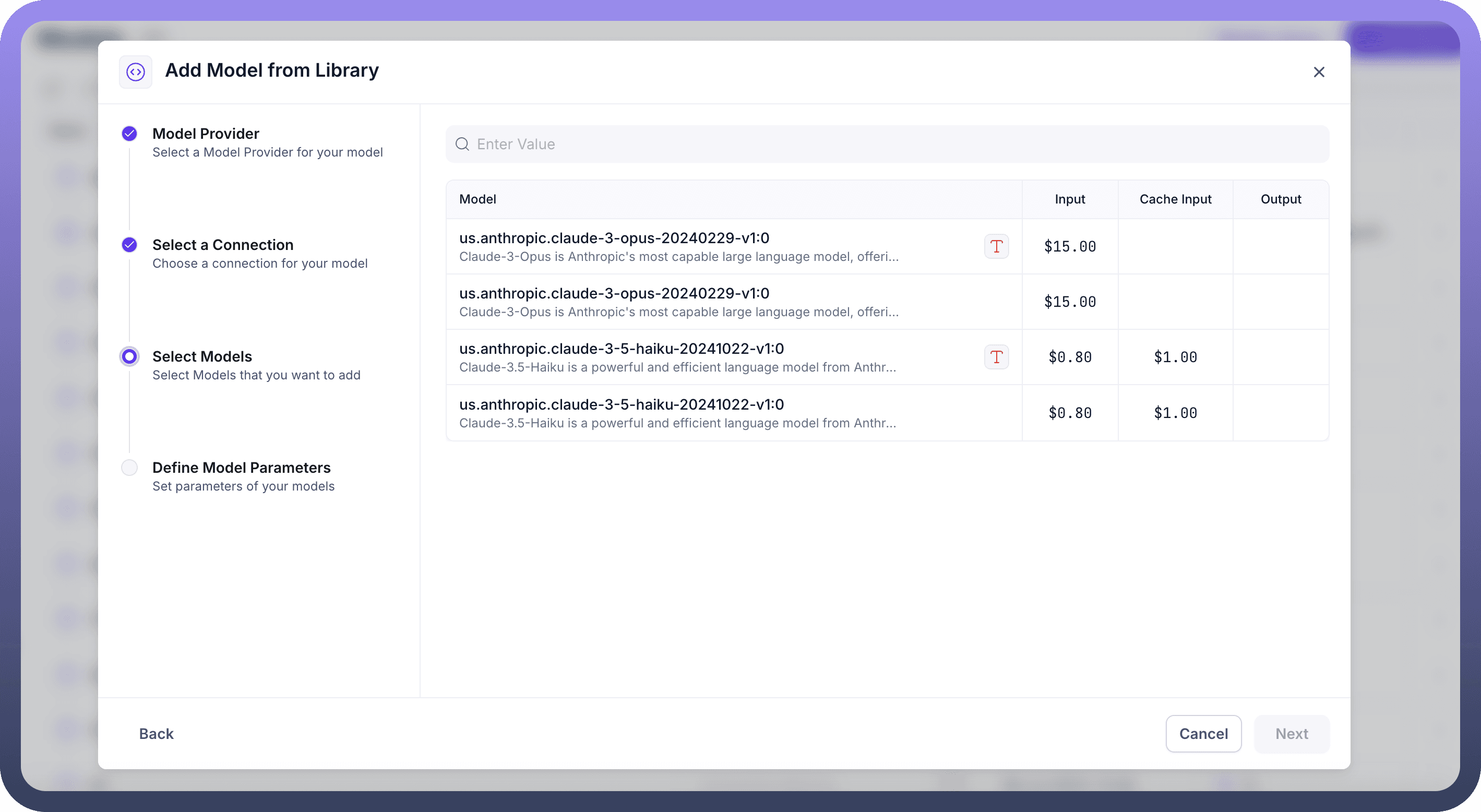
Task: Click the search magnifier icon
Action: pos(462,144)
